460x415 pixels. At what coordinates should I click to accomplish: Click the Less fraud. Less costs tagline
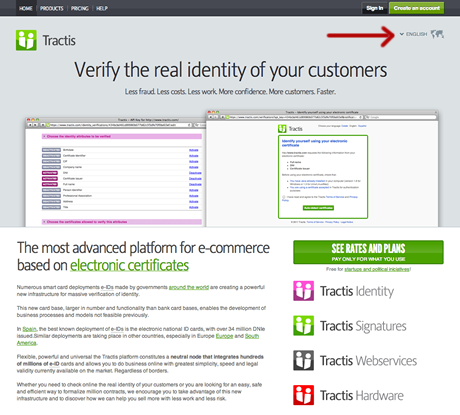(230, 92)
